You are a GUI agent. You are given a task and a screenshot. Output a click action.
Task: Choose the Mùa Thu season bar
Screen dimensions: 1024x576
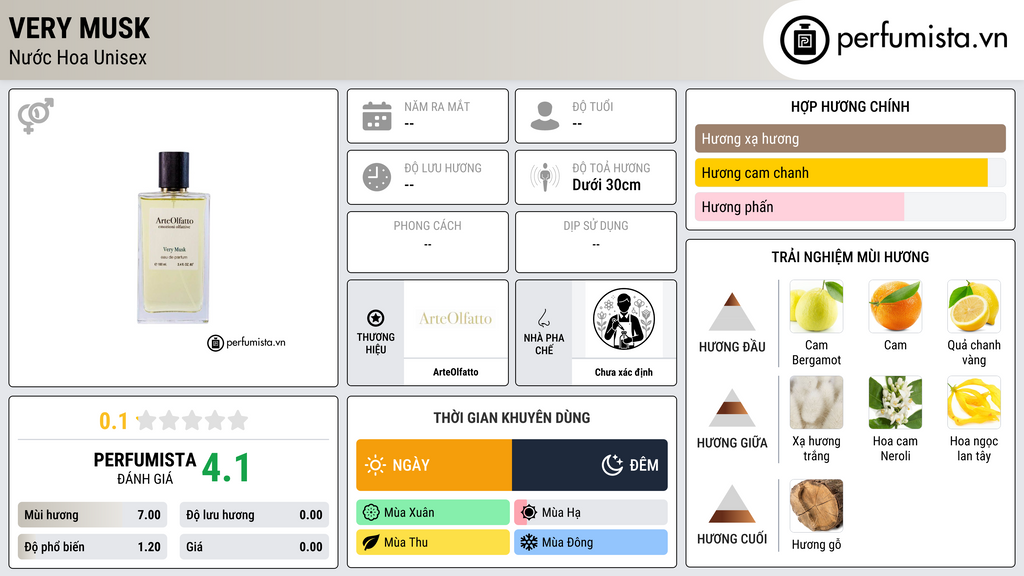pos(432,542)
